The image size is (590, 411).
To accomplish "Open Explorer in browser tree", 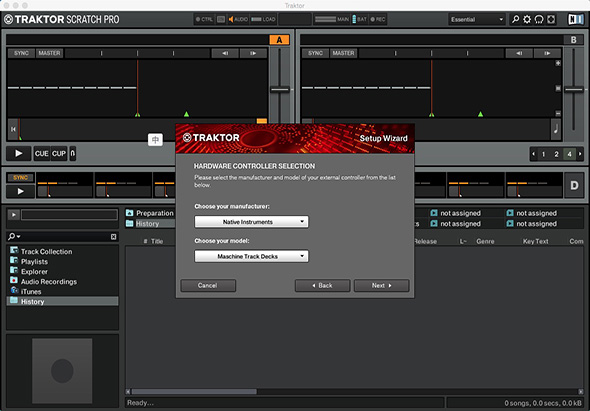I will click(34, 271).
